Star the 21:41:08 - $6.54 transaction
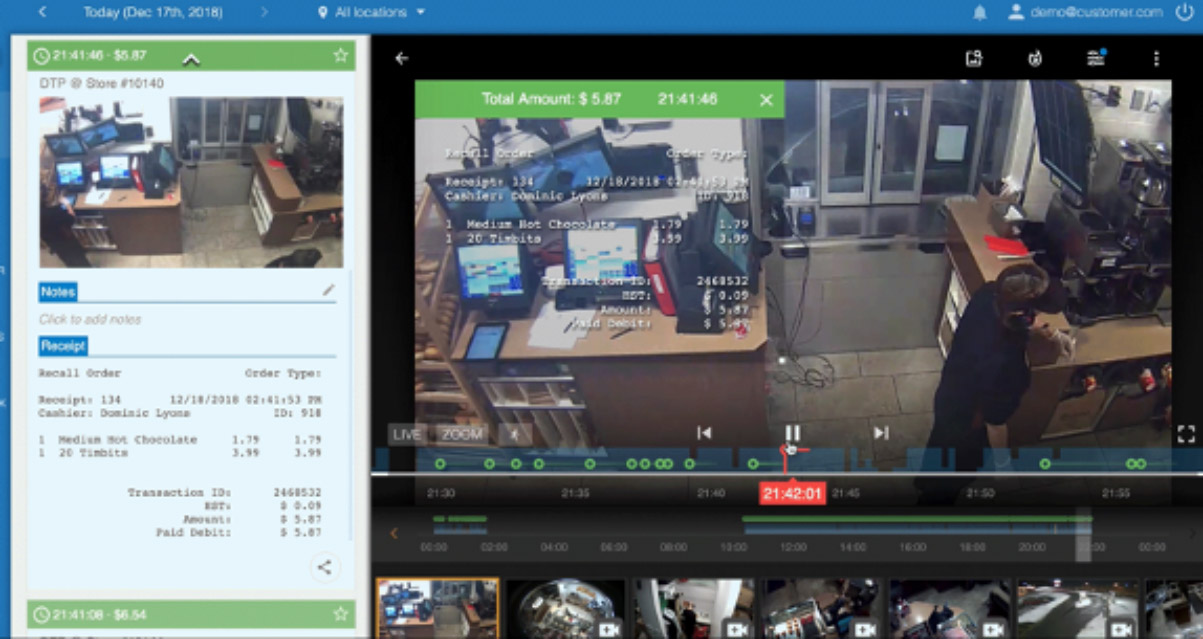This screenshot has width=1203, height=639. (x=340, y=613)
